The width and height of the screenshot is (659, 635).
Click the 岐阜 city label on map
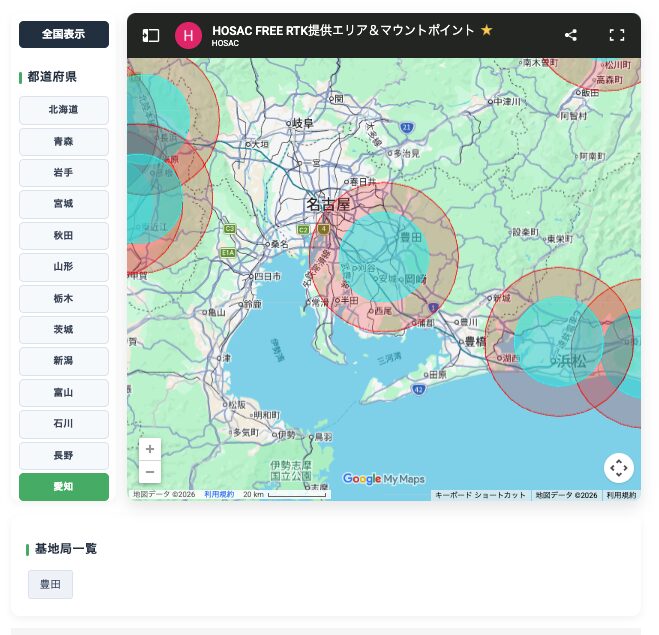pos(303,123)
